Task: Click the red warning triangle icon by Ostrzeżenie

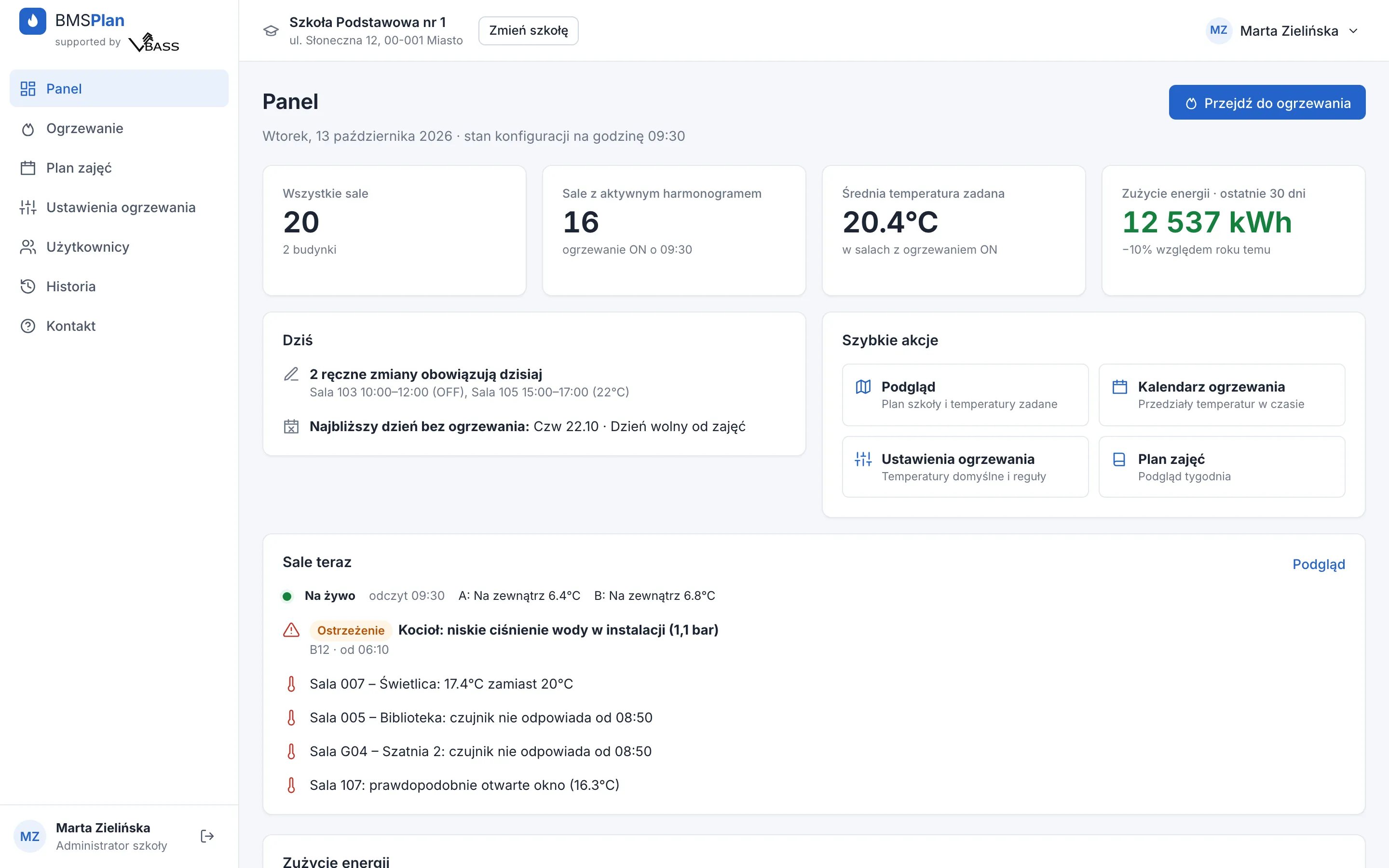Action: [292, 630]
